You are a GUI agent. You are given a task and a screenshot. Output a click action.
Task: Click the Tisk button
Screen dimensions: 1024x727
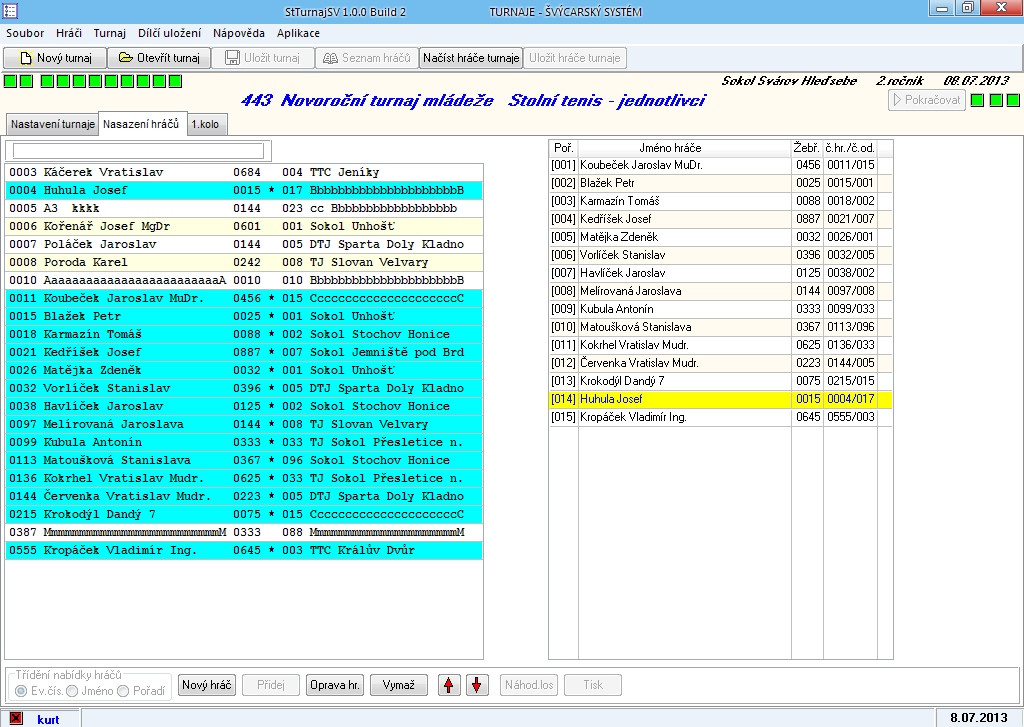[x=592, y=685]
